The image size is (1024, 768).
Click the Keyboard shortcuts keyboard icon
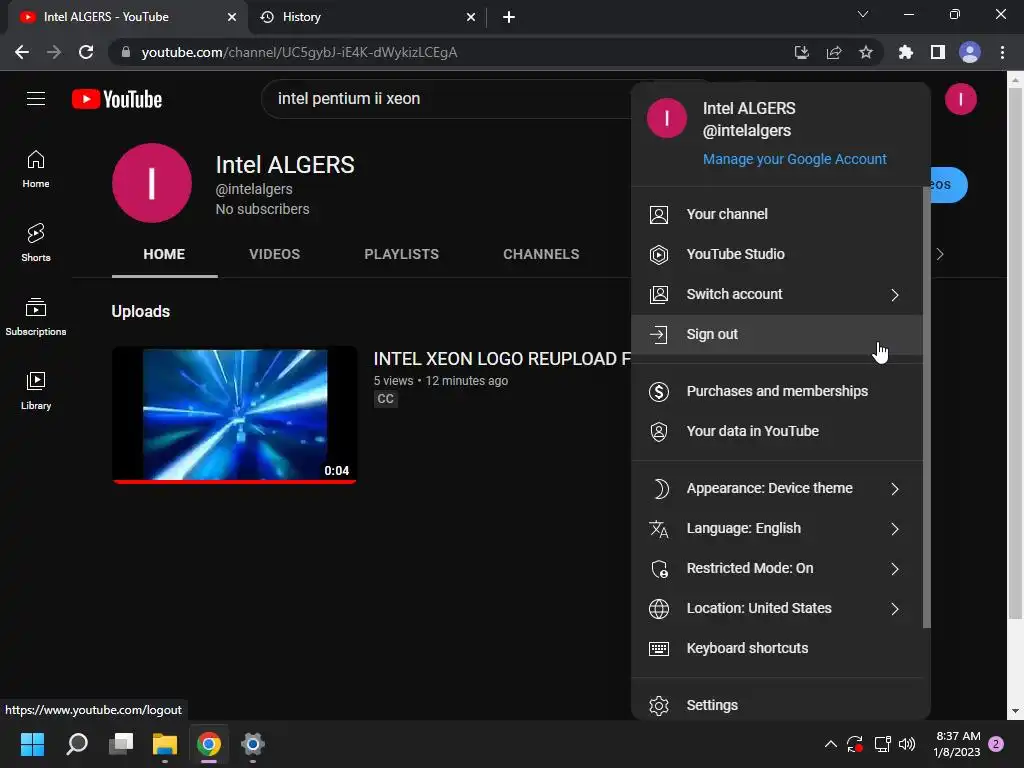click(658, 648)
